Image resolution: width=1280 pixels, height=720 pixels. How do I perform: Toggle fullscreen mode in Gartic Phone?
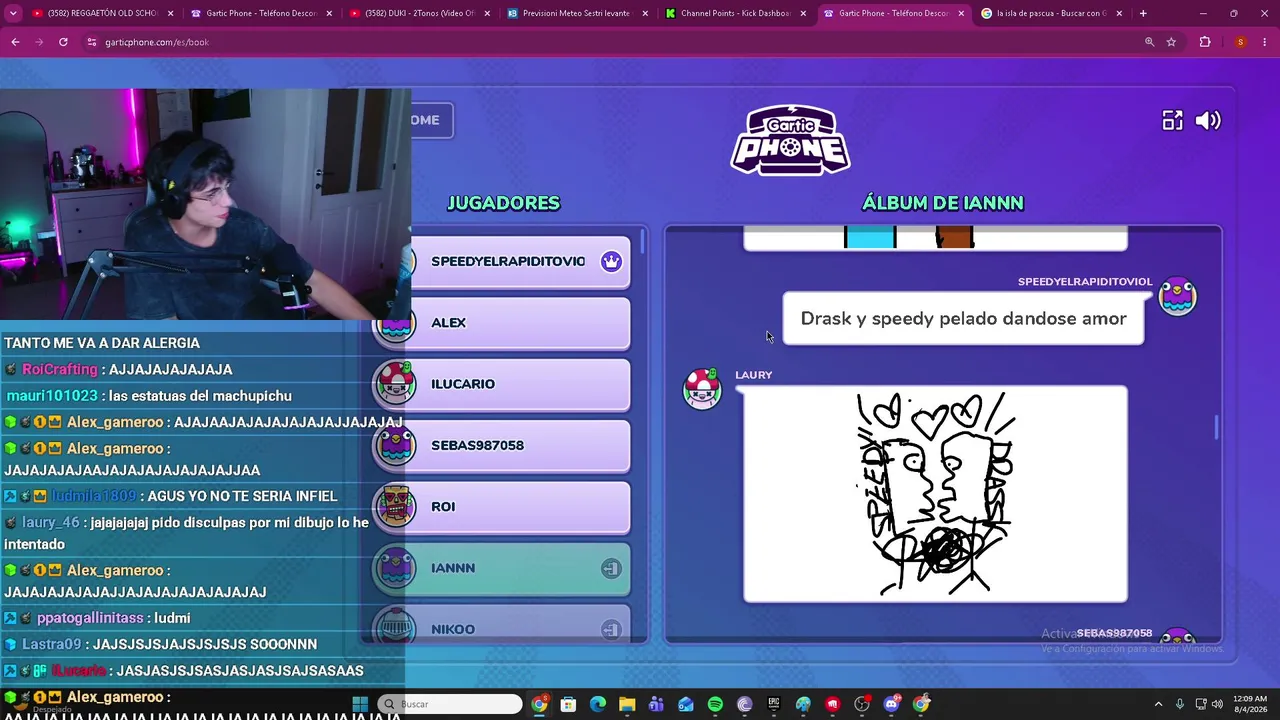1172,121
